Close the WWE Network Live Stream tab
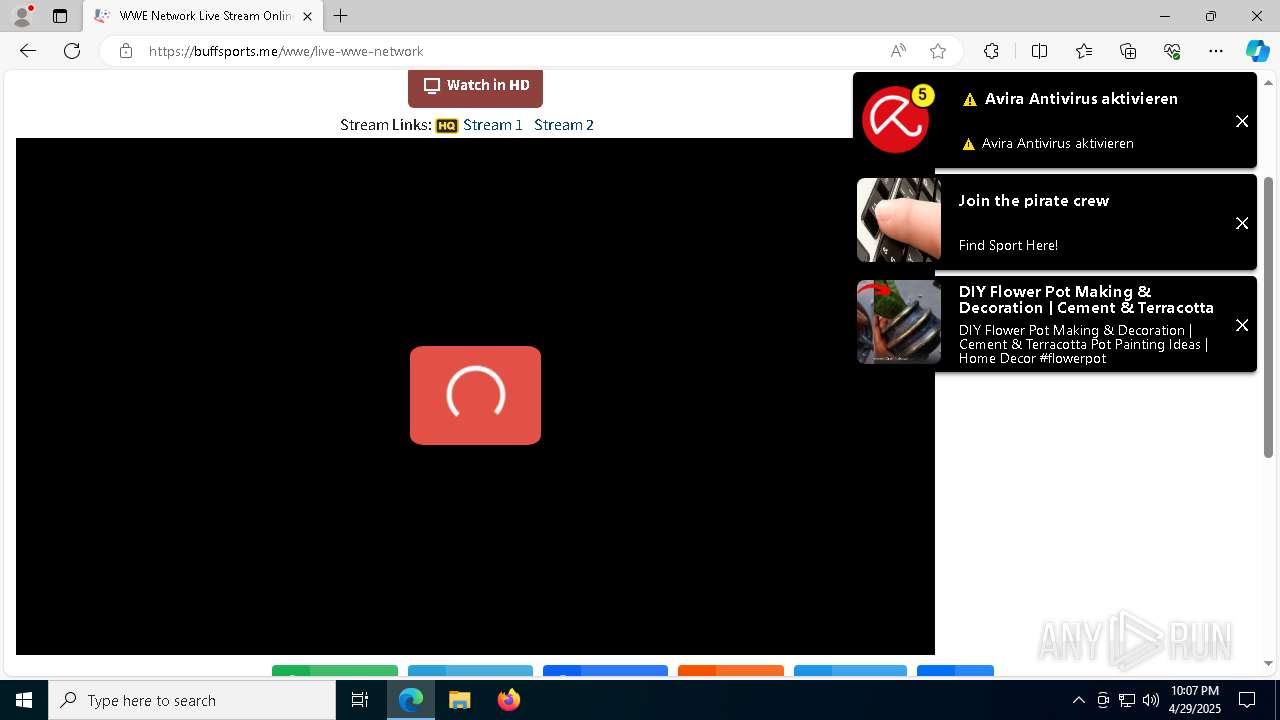Screen dimensions: 1280x720 [307, 16]
